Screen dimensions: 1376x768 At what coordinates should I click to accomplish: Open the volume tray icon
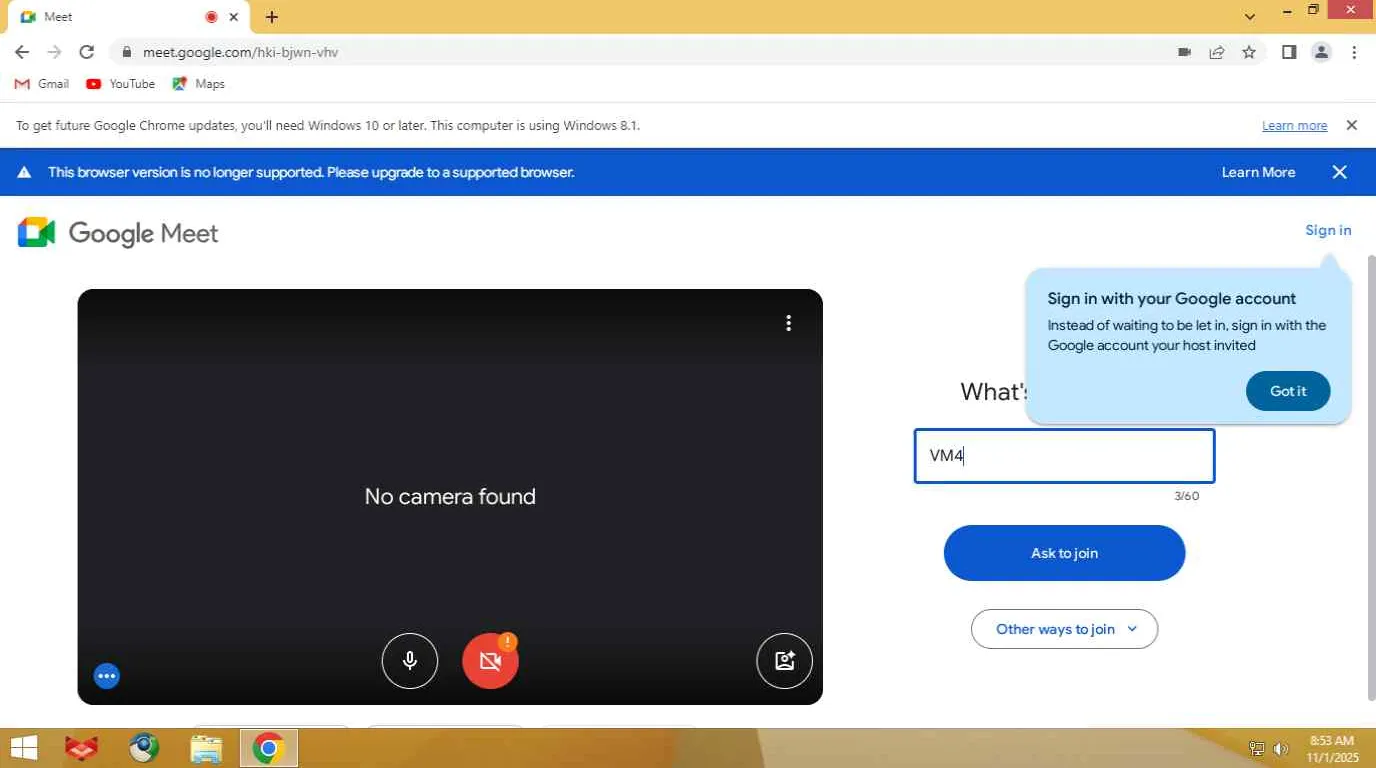pos(1281,748)
